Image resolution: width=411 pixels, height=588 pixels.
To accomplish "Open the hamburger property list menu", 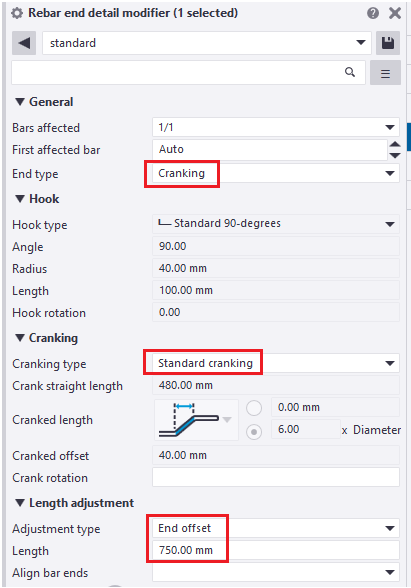I will (x=385, y=73).
